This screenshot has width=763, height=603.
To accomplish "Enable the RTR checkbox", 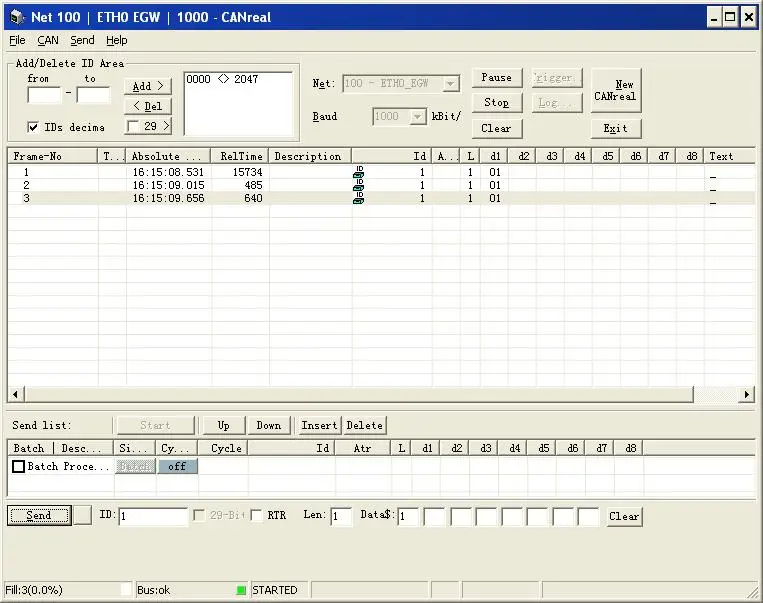I will (257, 515).
